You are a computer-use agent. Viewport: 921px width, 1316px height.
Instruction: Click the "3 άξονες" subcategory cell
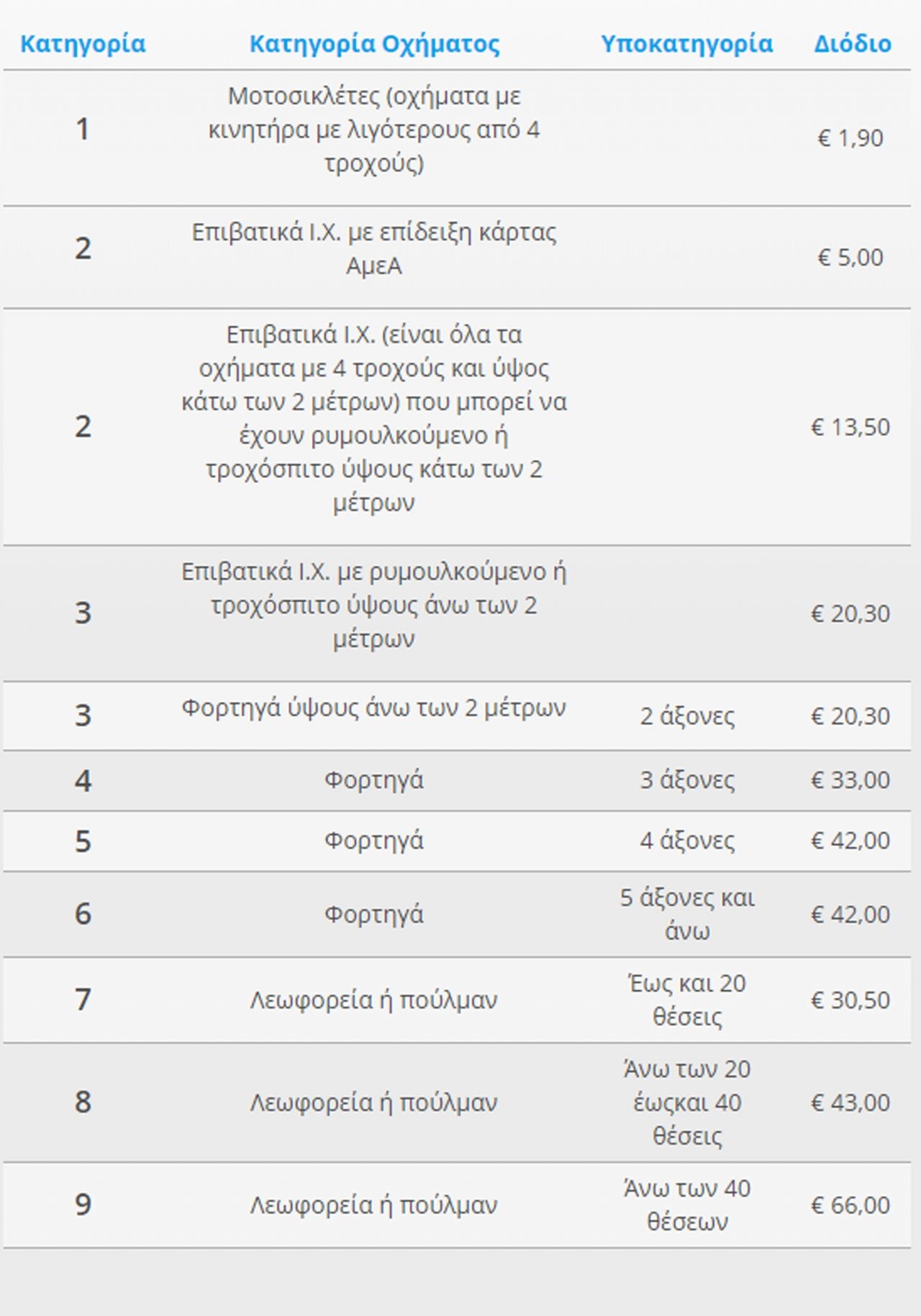coord(687,780)
